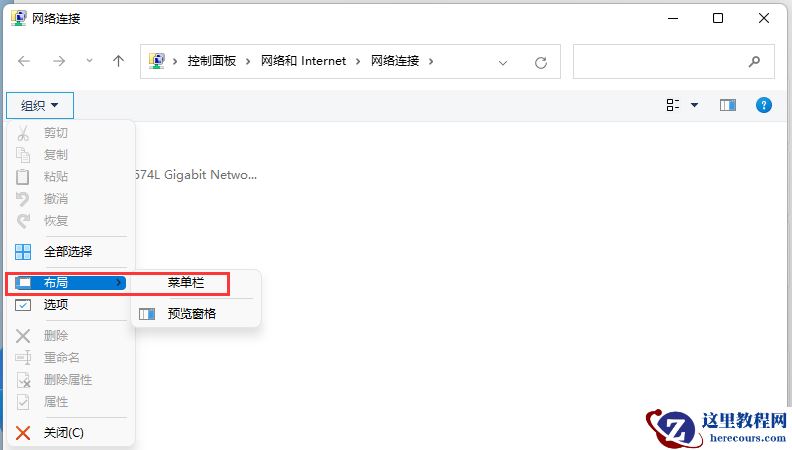Viewport: 792px width, 450px height.
Task: Expand chevron after 网络和 Internet breadcrumb
Action: click(x=358, y=62)
